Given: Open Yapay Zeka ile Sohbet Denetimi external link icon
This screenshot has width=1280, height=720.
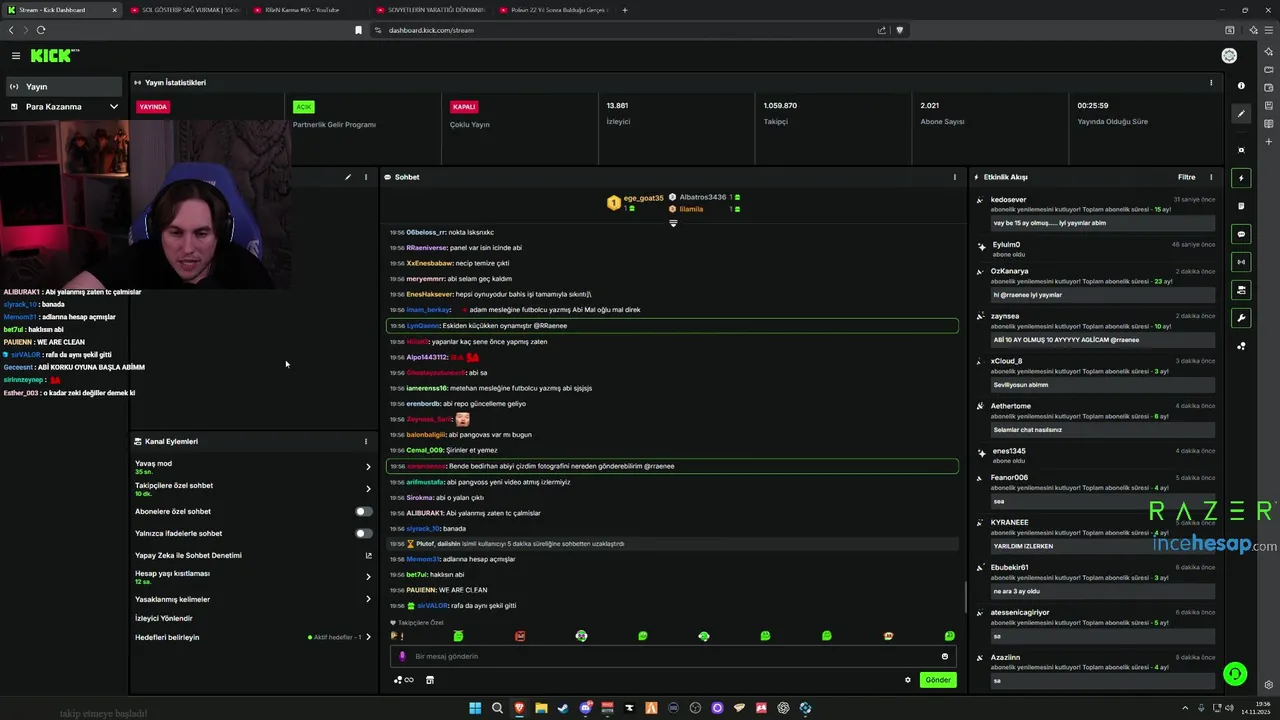Looking at the screenshot, I should point(368,555).
